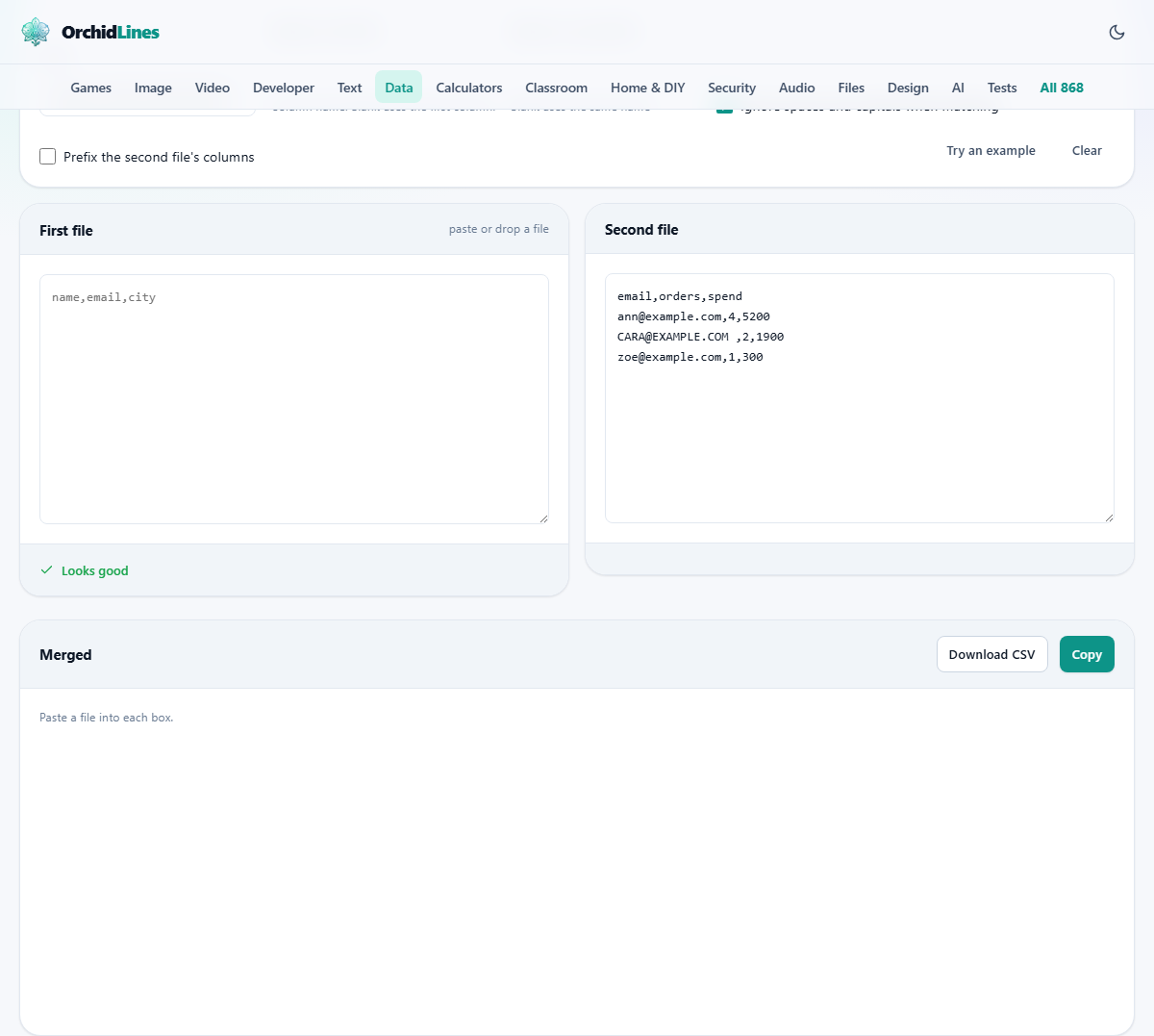This screenshot has height=1036, width=1154.
Task: Open the Text category
Action: click(349, 88)
